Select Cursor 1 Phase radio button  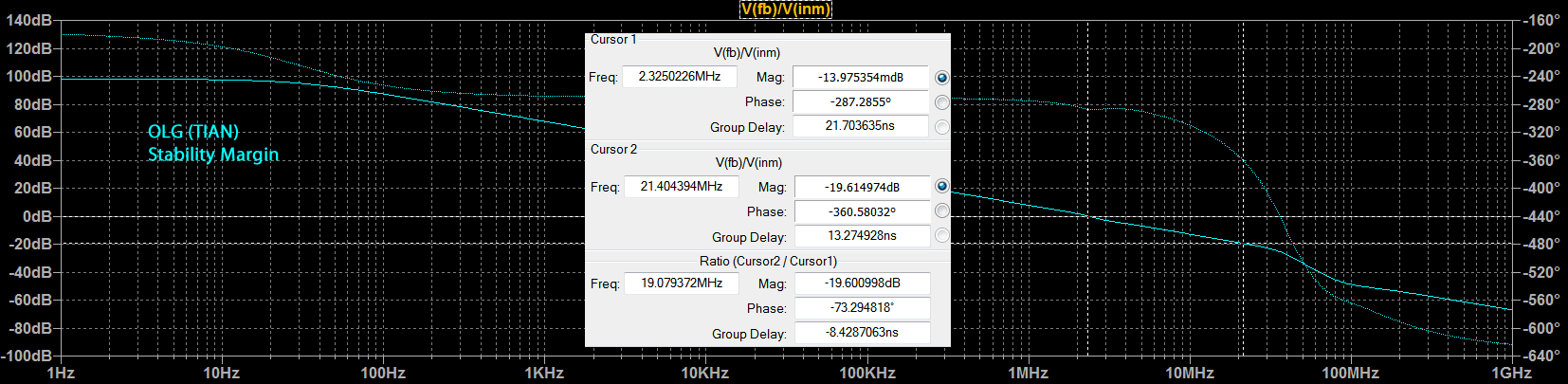(x=941, y=102)
